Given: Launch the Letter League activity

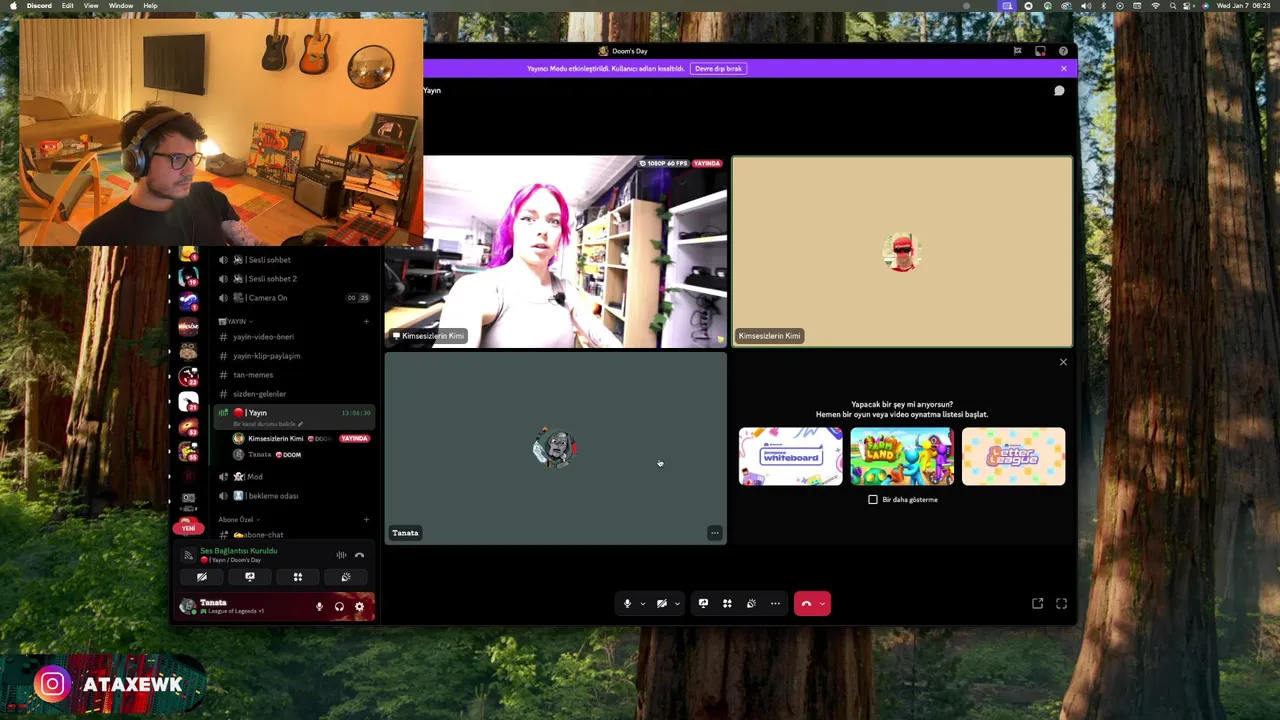Looking at the screenshot, I should [1013, 457].
